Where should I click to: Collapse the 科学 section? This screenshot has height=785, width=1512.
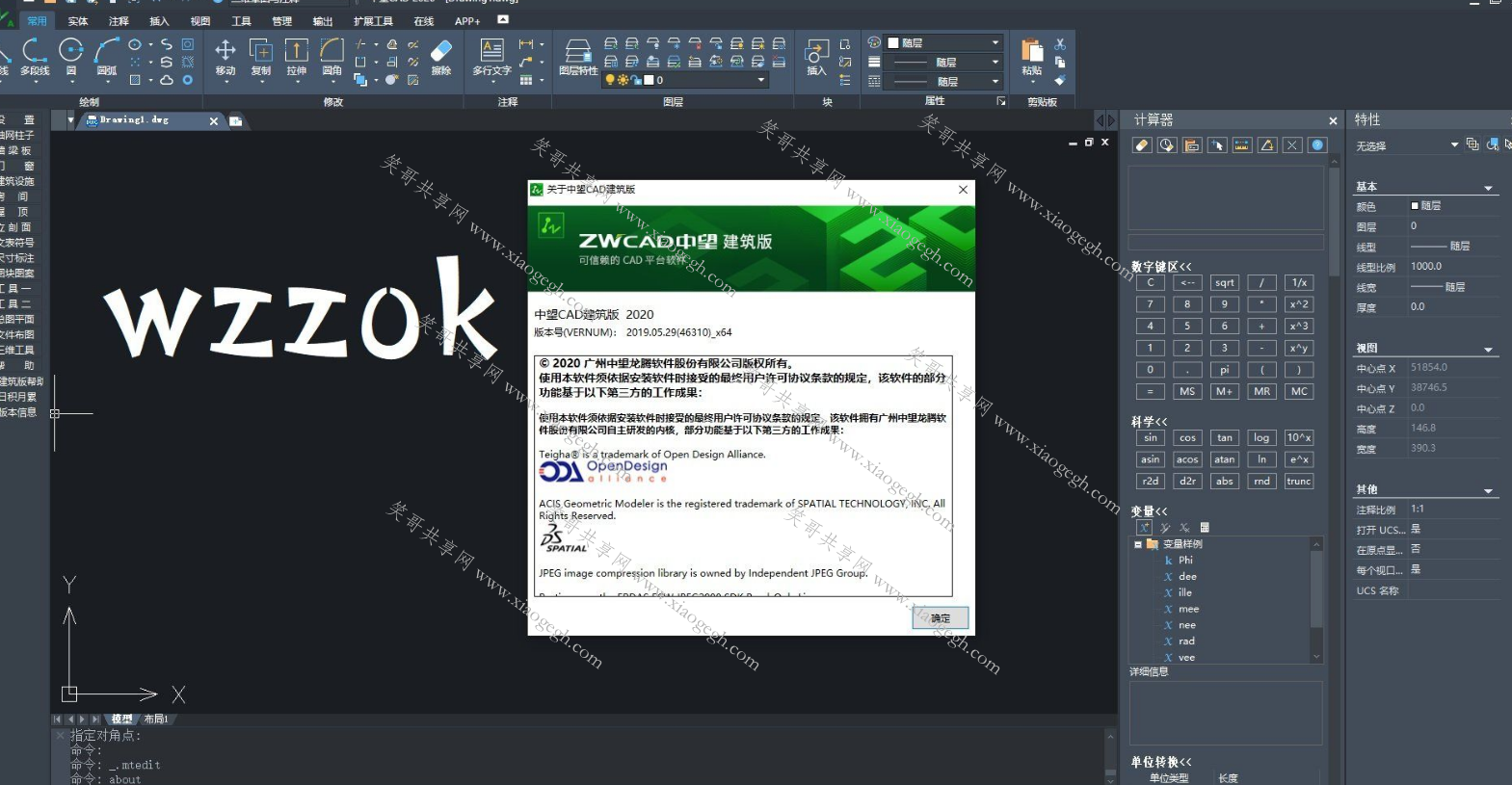[x=1150, y=422]
